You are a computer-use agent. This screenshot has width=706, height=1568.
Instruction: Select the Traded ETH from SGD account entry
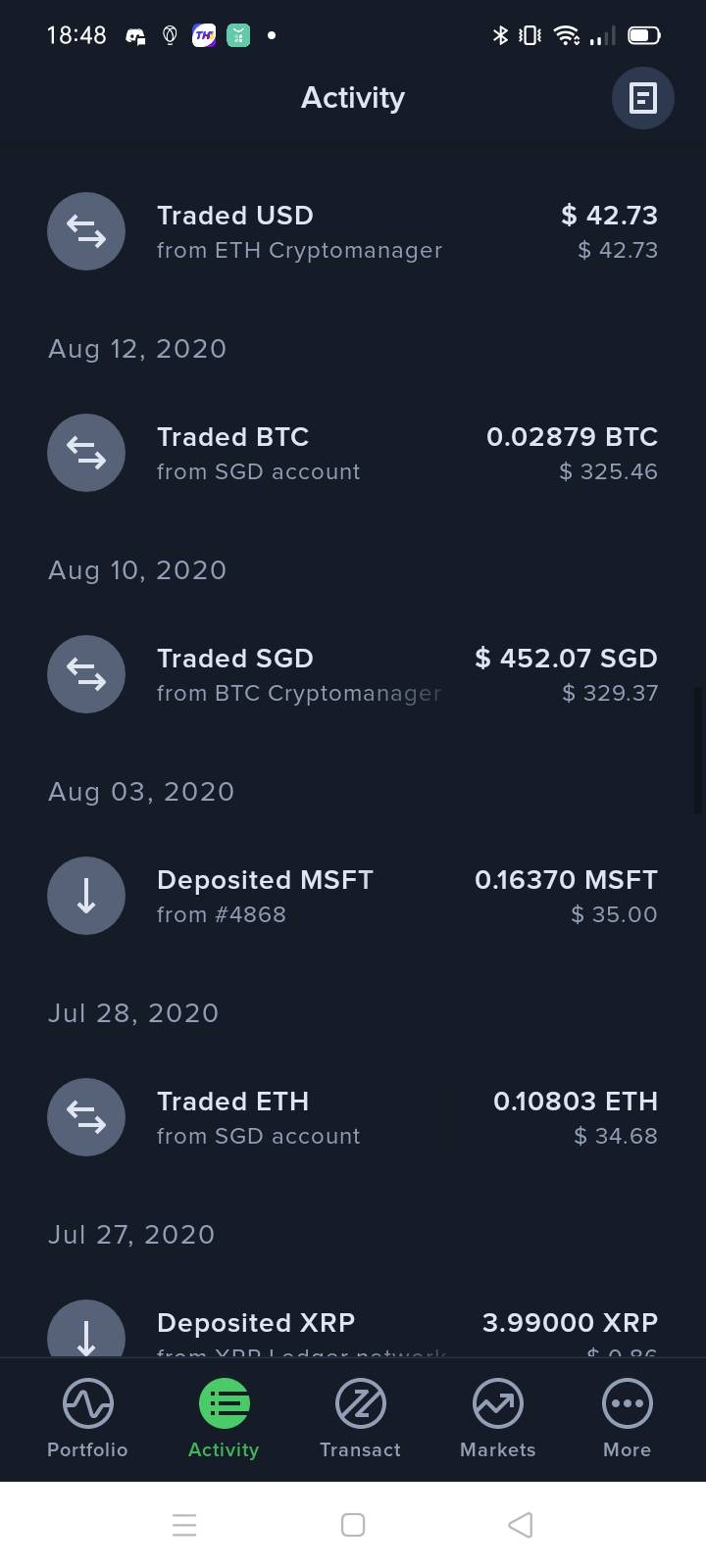(x=353, y=1117)
